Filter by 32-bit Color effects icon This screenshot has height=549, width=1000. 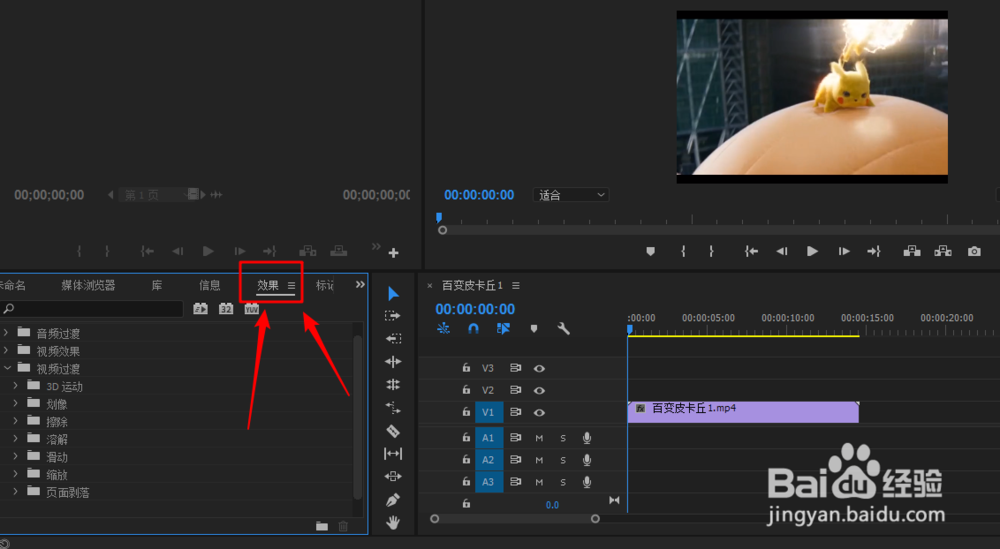(x=226, y=309)
